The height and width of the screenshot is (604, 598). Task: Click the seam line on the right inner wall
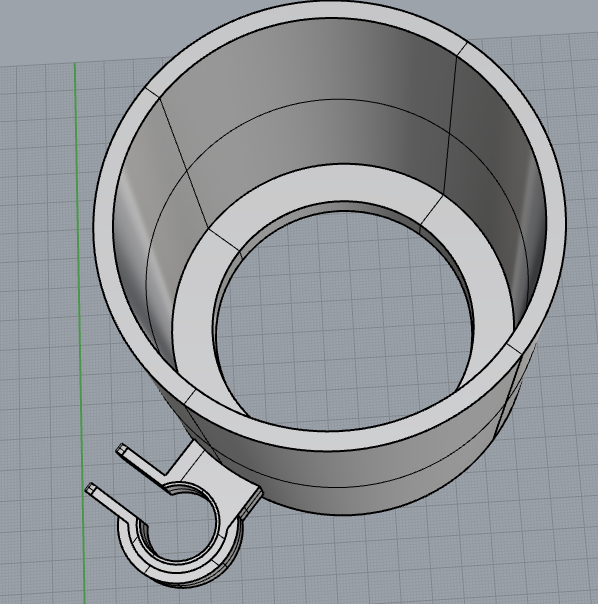pyautogui.click(x=450, y=127)
